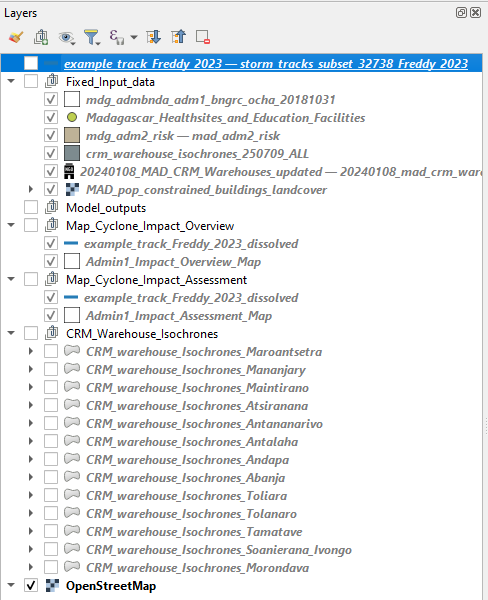The height and width of the screenshot is (600, 488).
Task: Select the Admin1_Impact_Overview_Map layer
Action: (173, 262)
